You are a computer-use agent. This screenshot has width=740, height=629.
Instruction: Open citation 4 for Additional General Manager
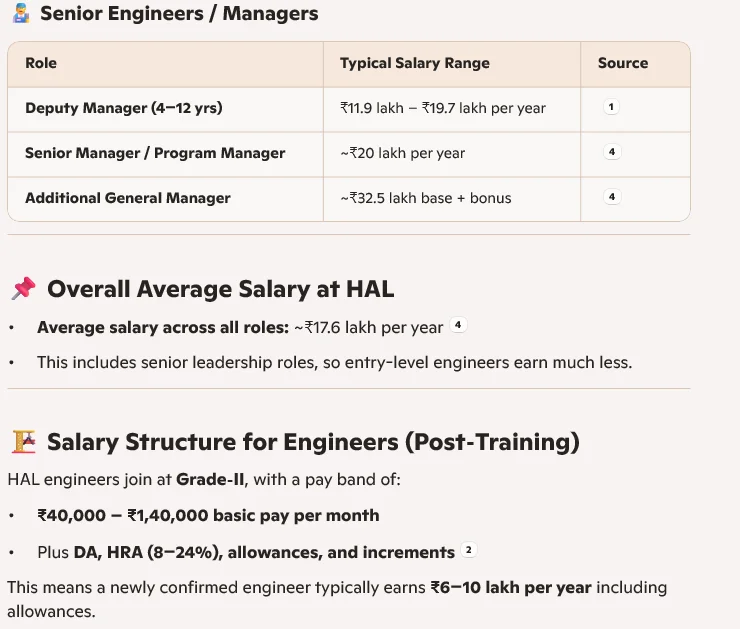[x=612, y=197]
